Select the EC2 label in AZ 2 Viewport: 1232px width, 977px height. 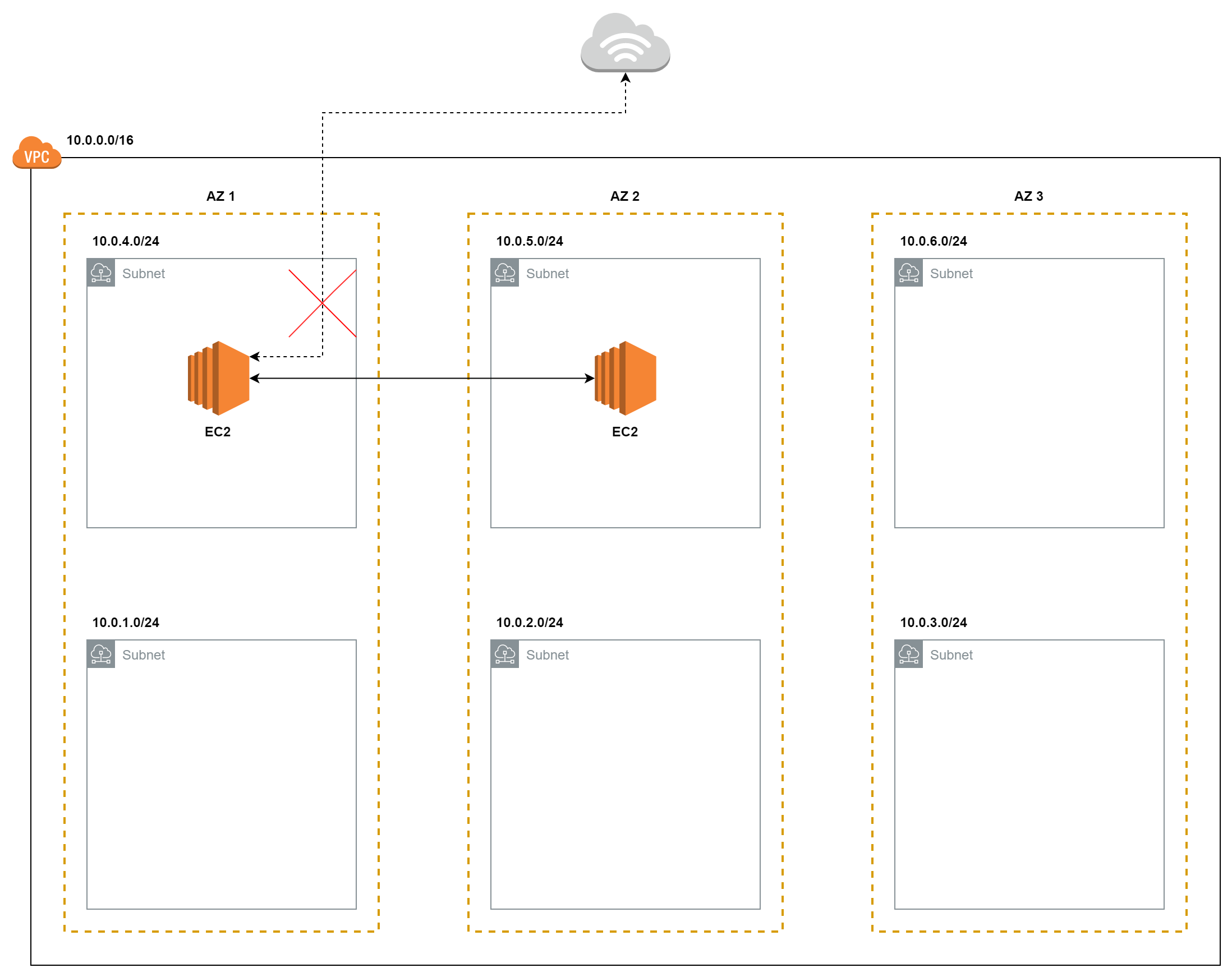pos(624,432)
